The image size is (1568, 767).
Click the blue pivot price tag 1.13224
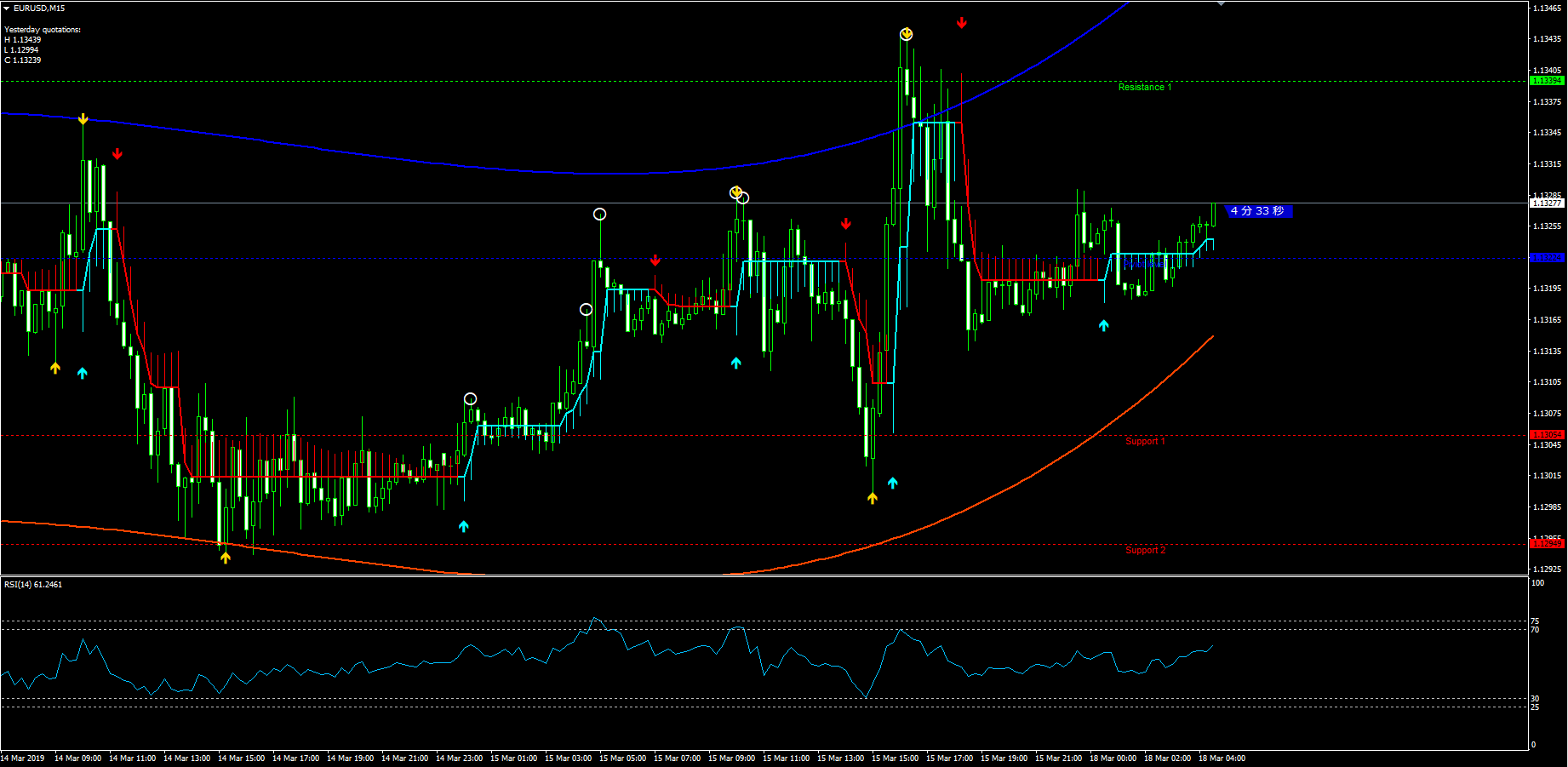coord(1547,257)
